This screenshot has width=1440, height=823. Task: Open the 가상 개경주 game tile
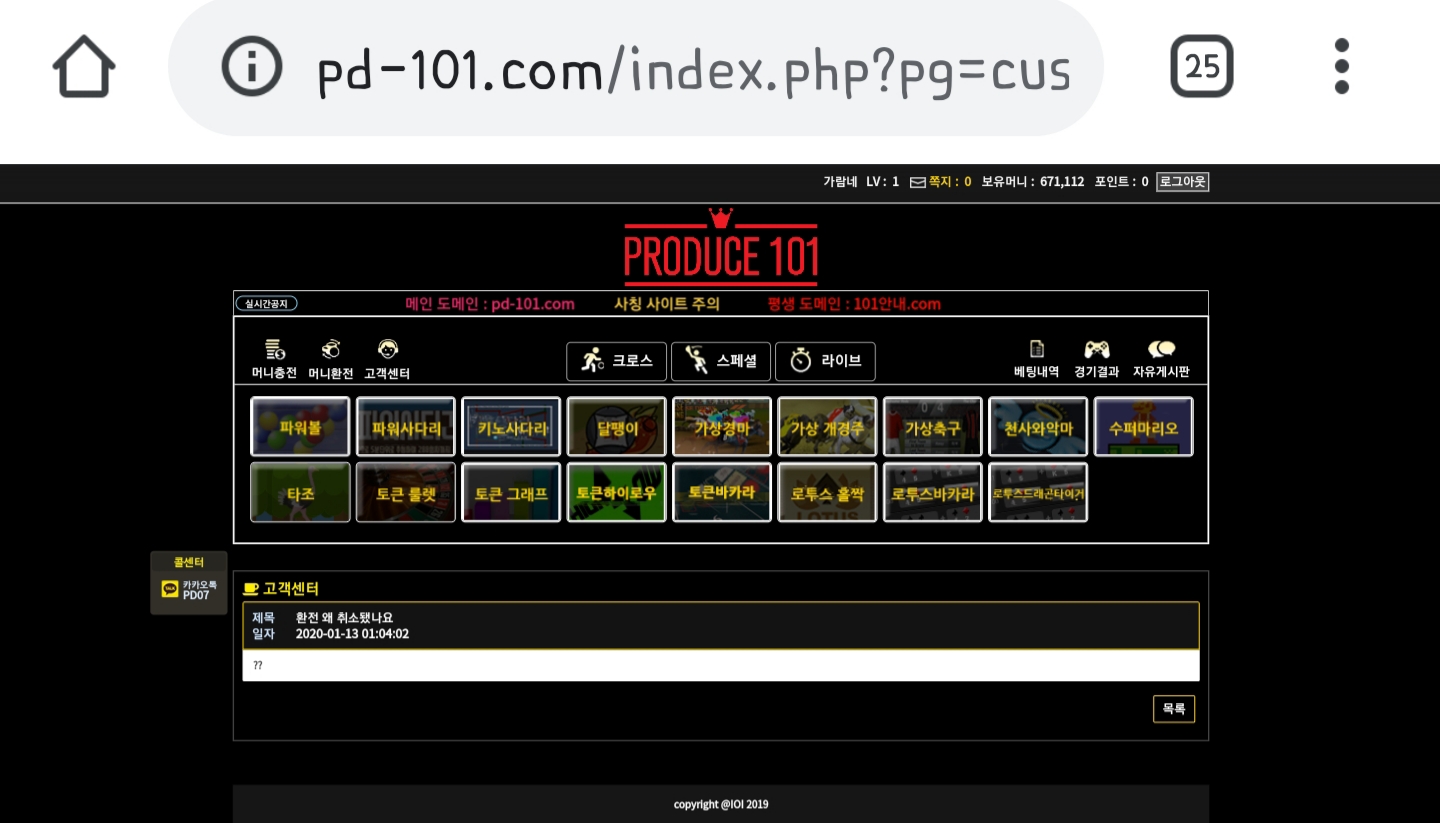pos(828,427)
